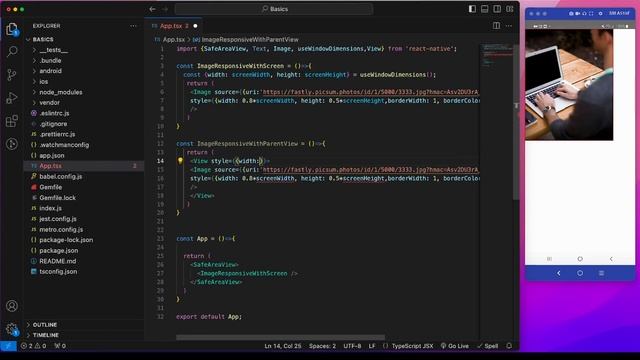Screen dimensions: 640x360
Task: Open the customize layout icon
Action: 509,9
